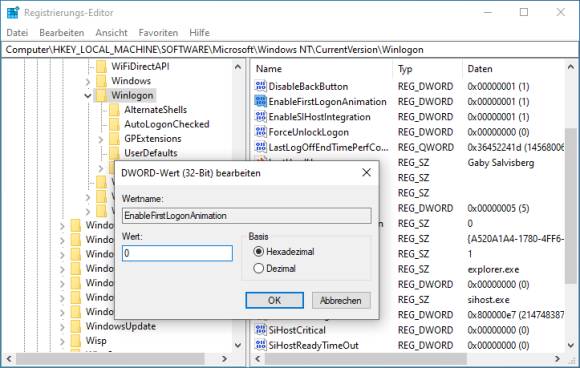580x368 pixels.
Task: Close the DWORD-Wert bearbeiten dialog
Action: pos(366,172)
